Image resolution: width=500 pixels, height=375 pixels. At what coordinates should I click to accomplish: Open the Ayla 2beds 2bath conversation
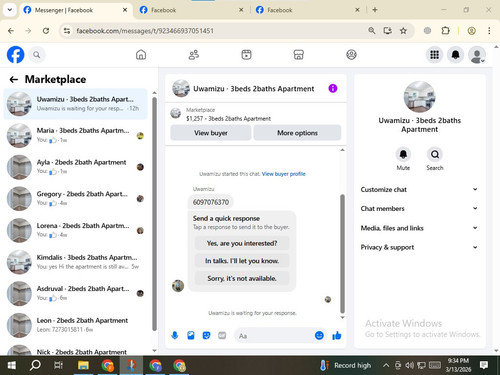tap(75, 167)
